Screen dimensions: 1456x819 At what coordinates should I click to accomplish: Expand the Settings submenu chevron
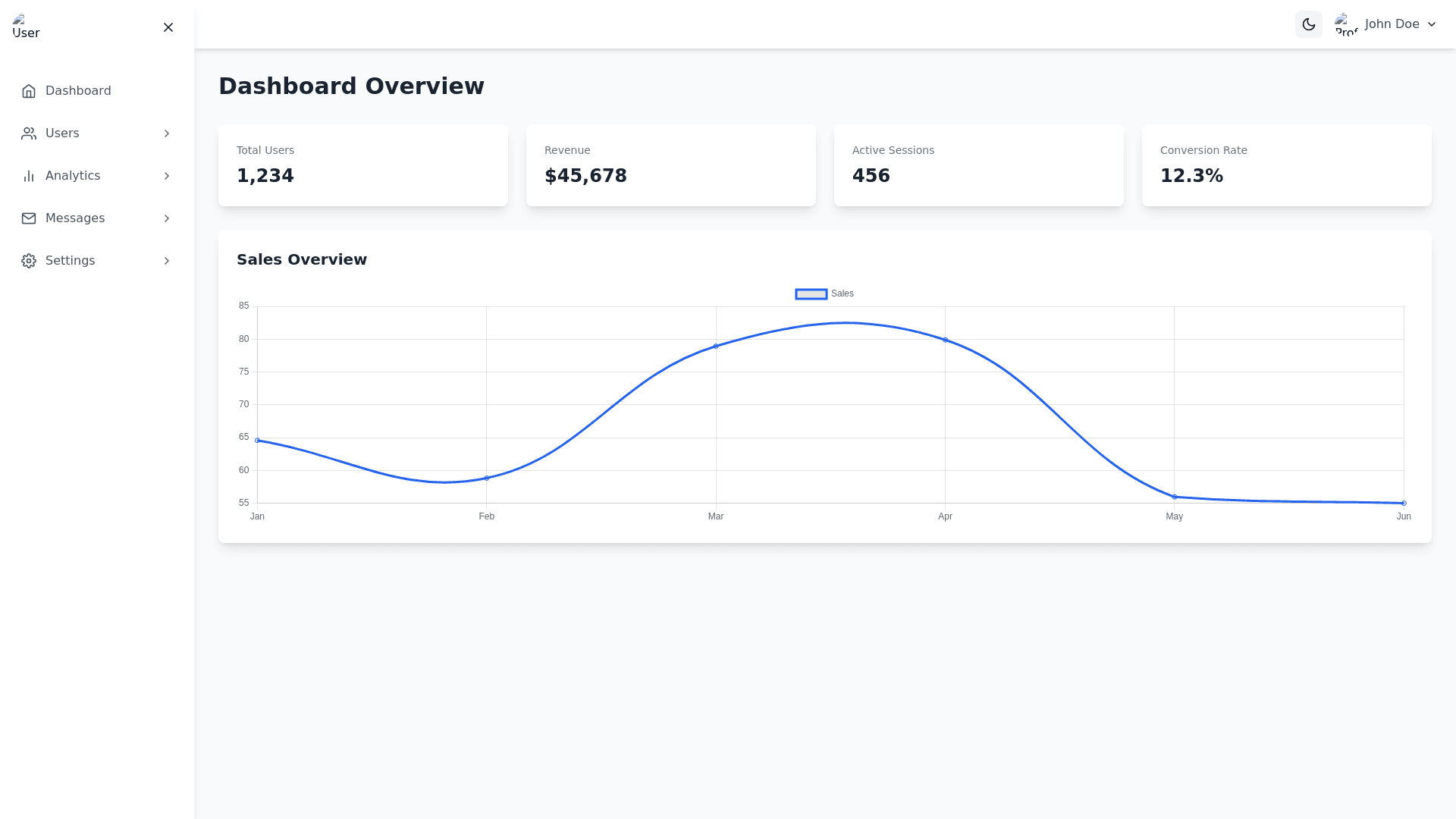(x=167, y=261)
